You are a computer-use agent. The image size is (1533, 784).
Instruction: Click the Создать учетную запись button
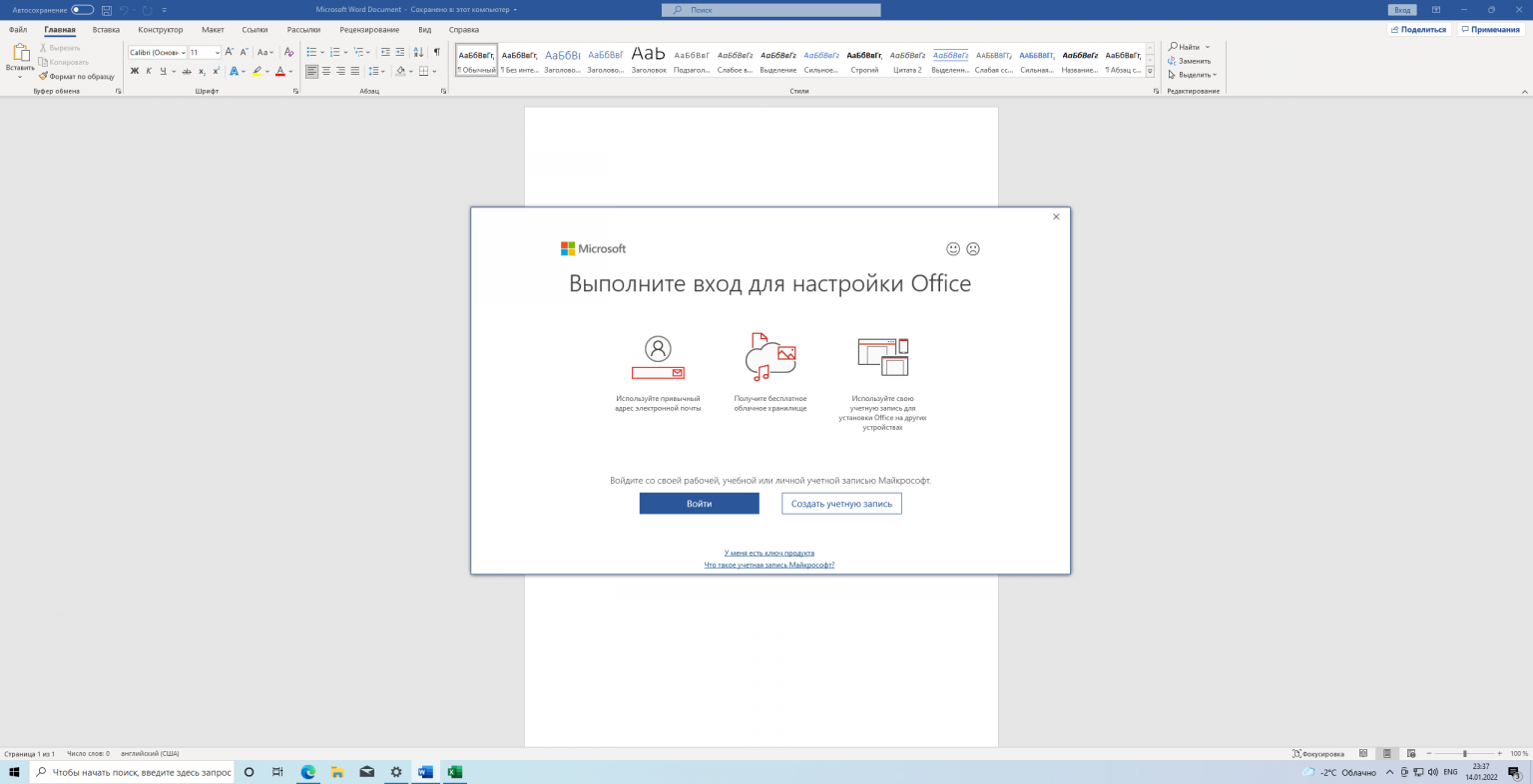(841, 504)
